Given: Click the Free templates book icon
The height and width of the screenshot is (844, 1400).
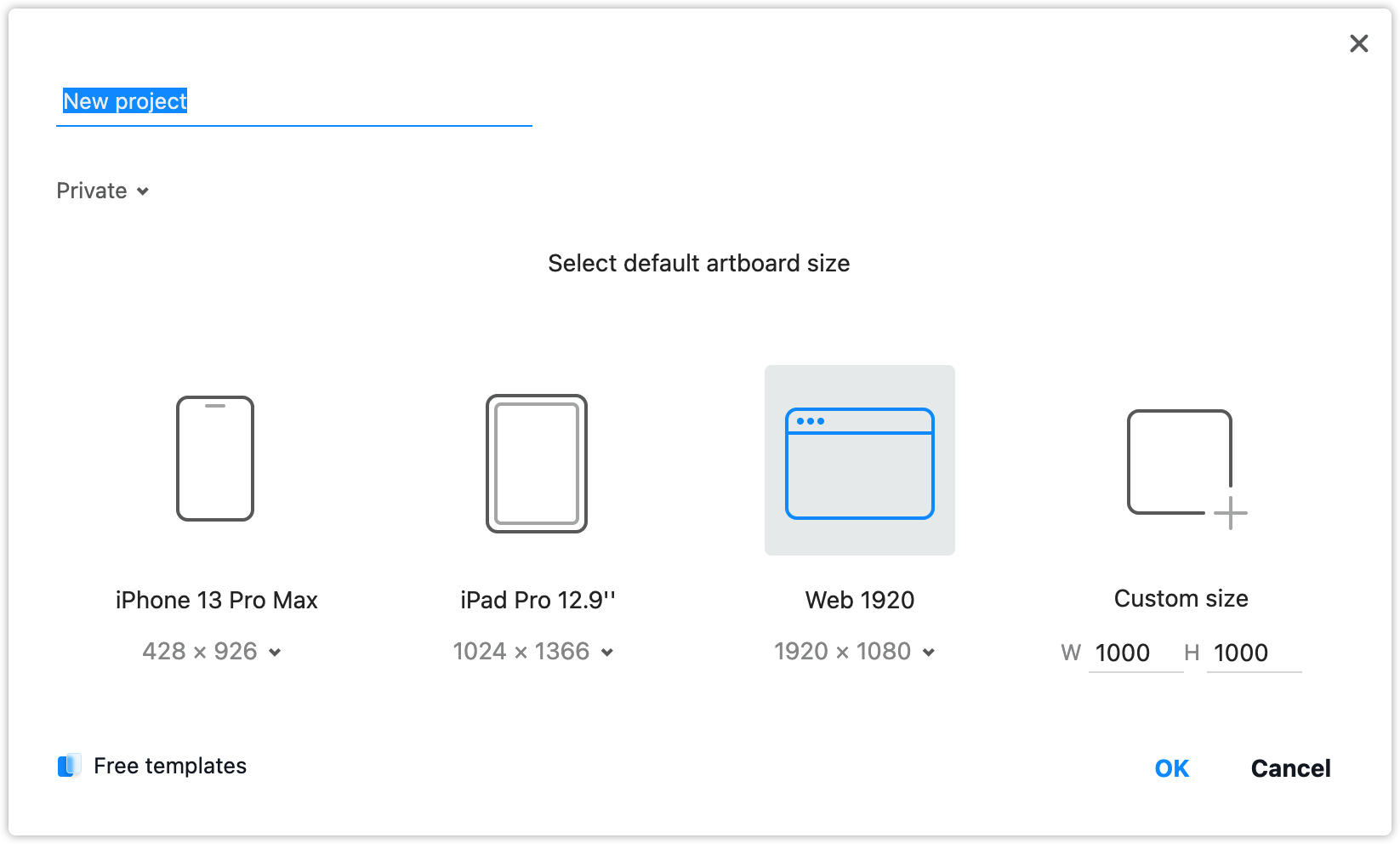Looking at the screenshot, I should coord(70,766).
